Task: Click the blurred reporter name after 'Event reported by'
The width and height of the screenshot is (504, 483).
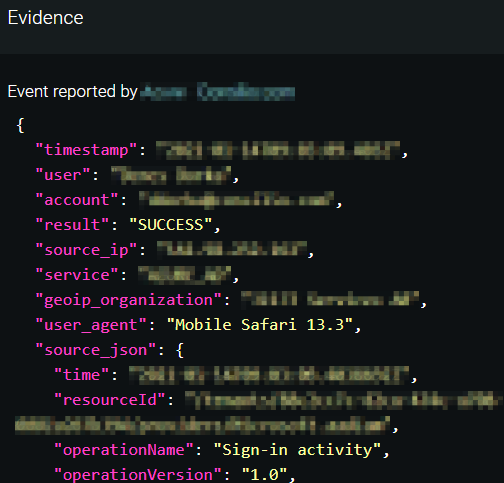Action: pyautogui.click(x=217, y=92)
